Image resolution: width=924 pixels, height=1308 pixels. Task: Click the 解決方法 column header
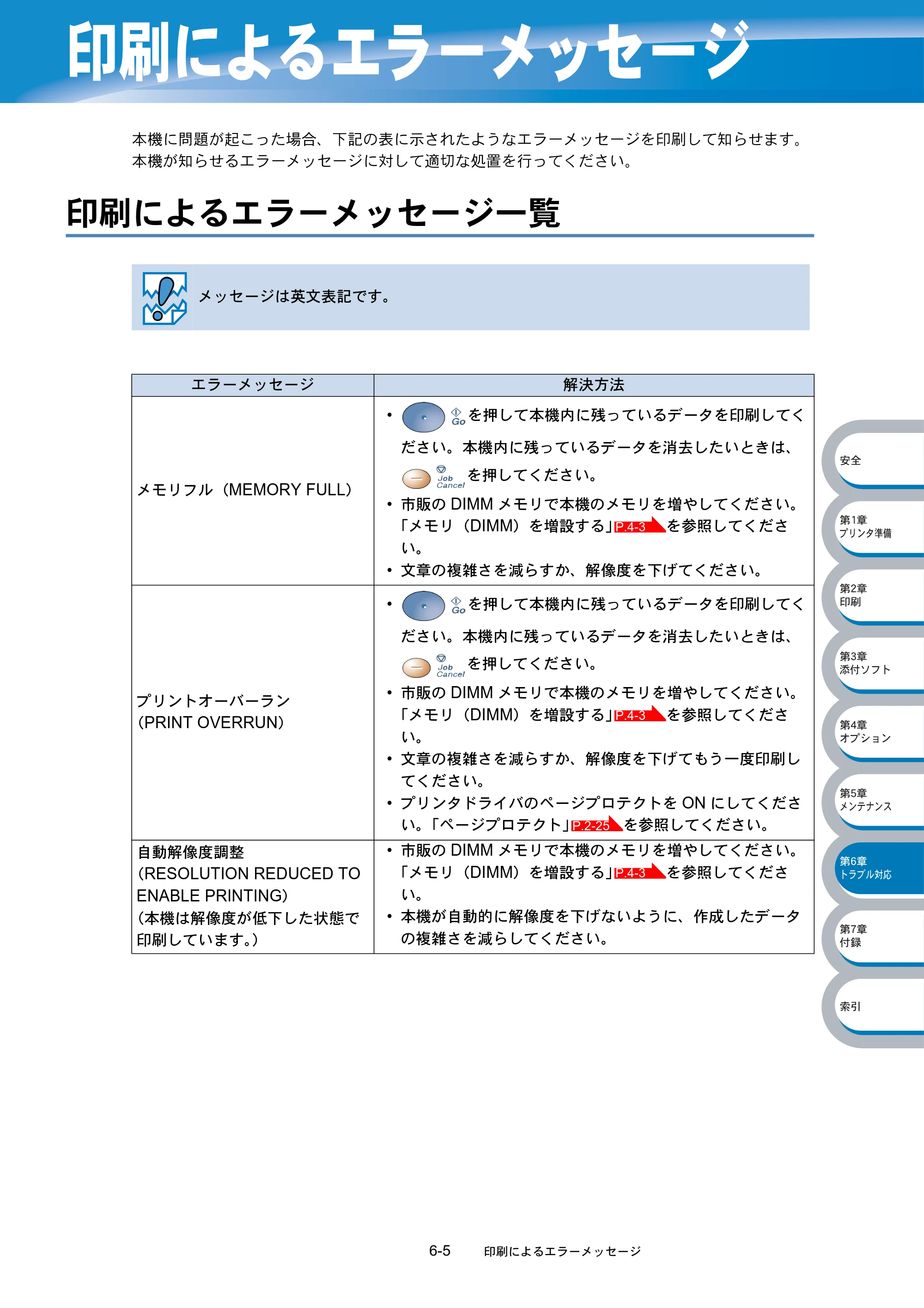coord(594,385)
